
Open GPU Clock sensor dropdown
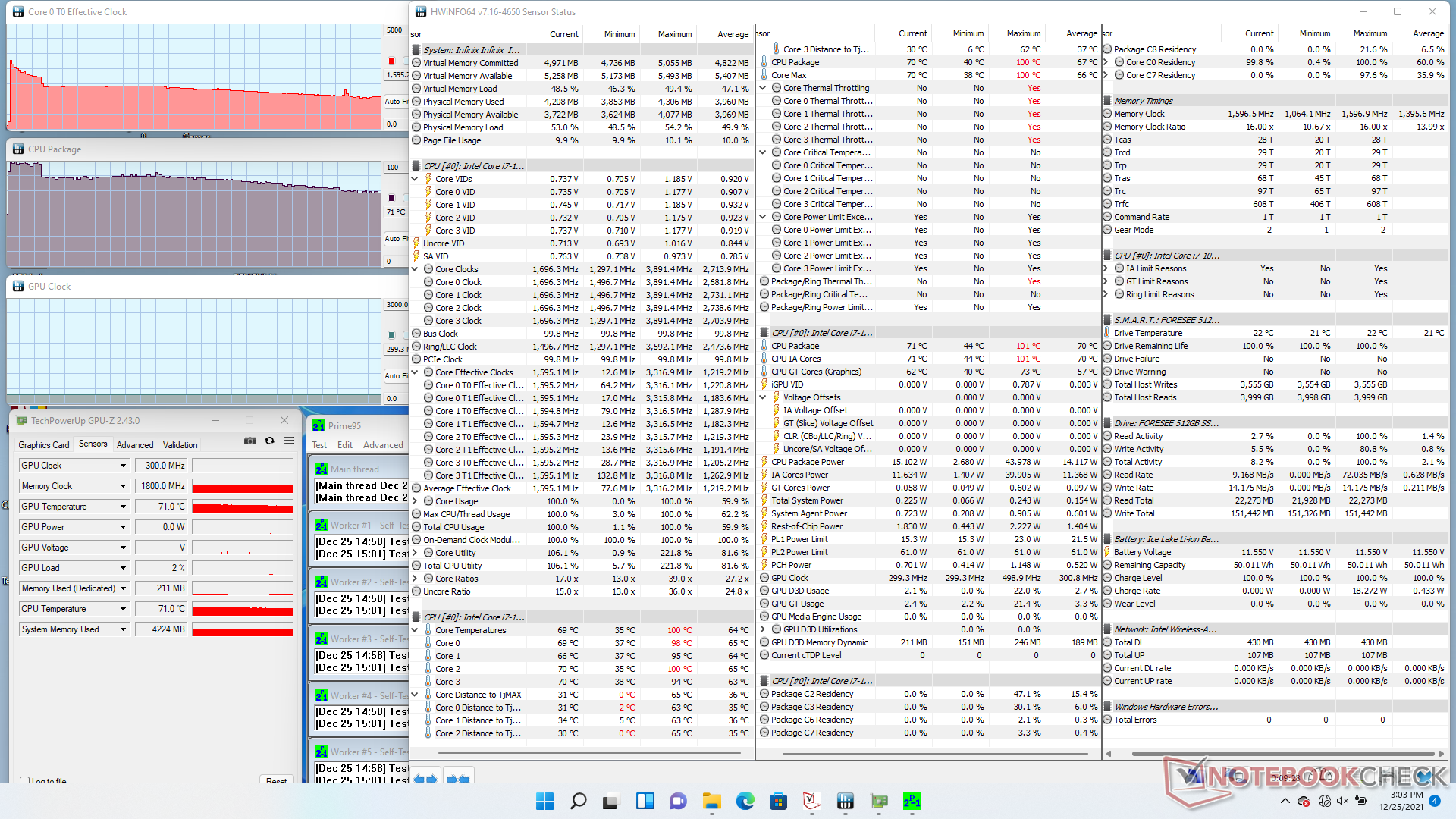pos(123,466)
